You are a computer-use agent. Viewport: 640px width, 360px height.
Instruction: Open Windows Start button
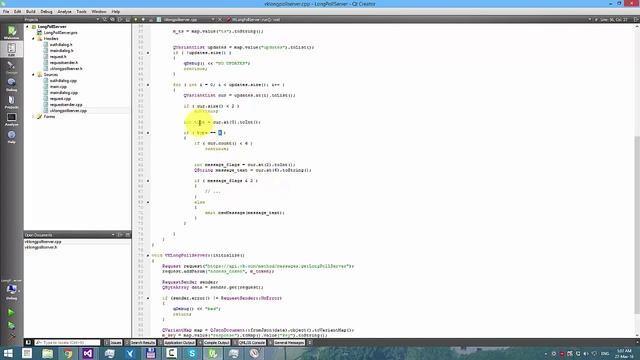click(8, 353)
